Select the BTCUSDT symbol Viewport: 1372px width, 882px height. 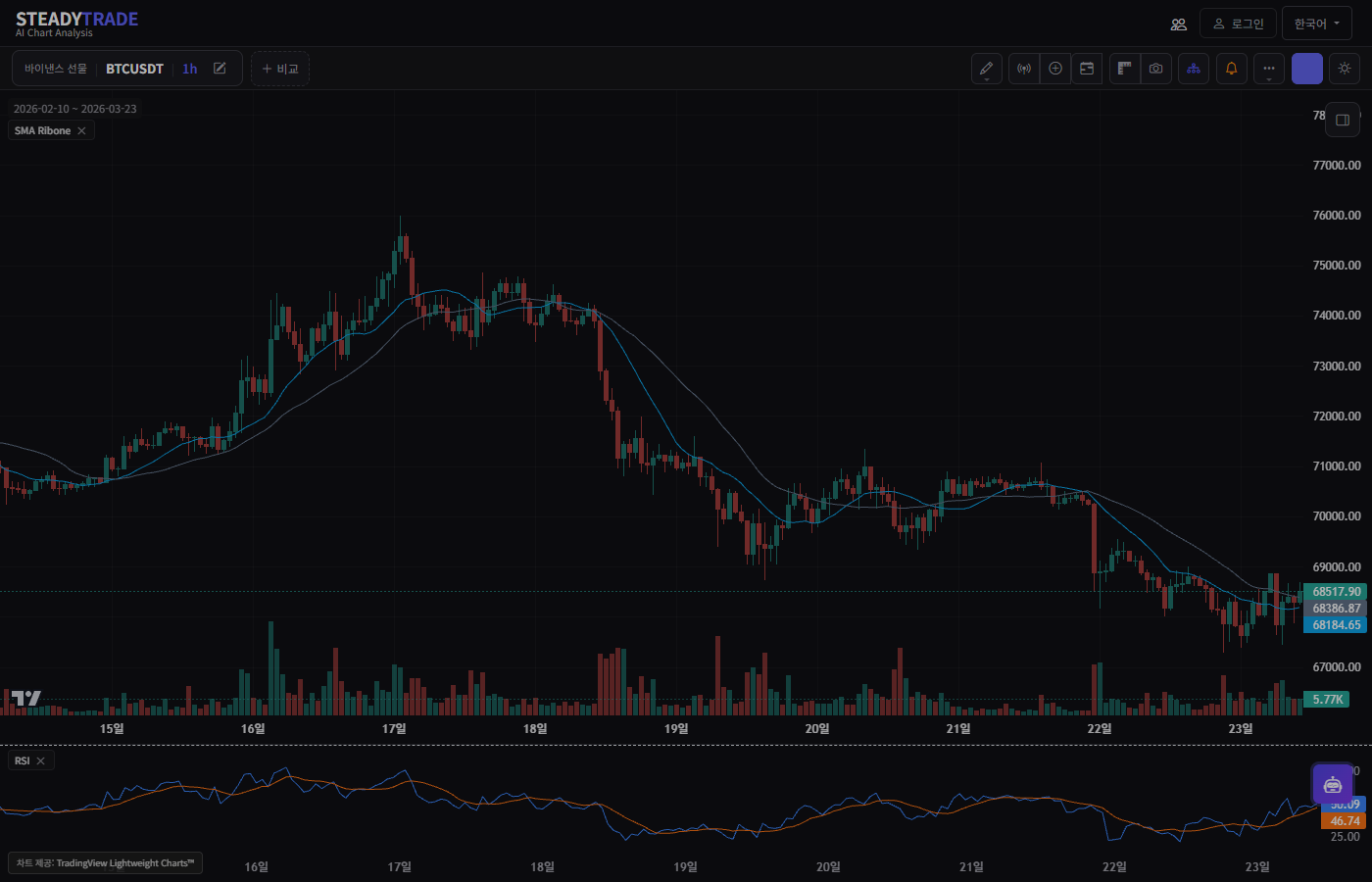coord(134,69)
